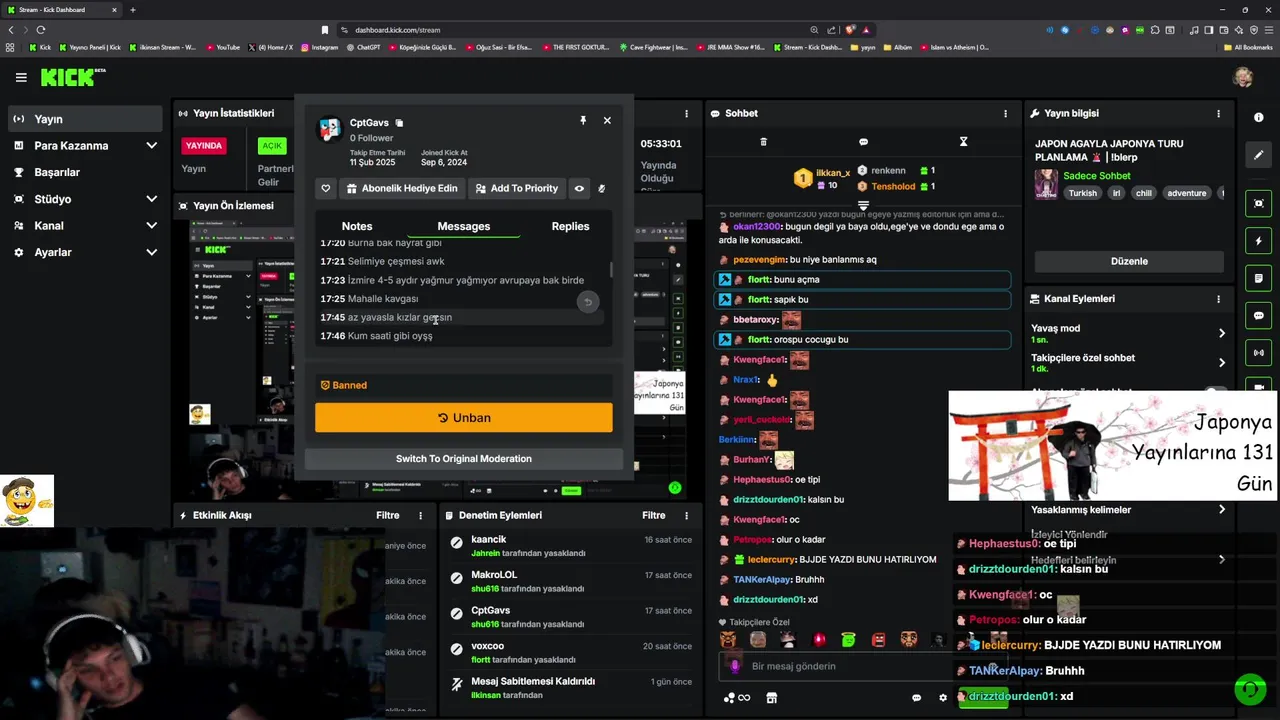Screen dimensions: 1280x720
Task: Open Takipçilere özel sohbet setting
Action: coord(1128,363)
